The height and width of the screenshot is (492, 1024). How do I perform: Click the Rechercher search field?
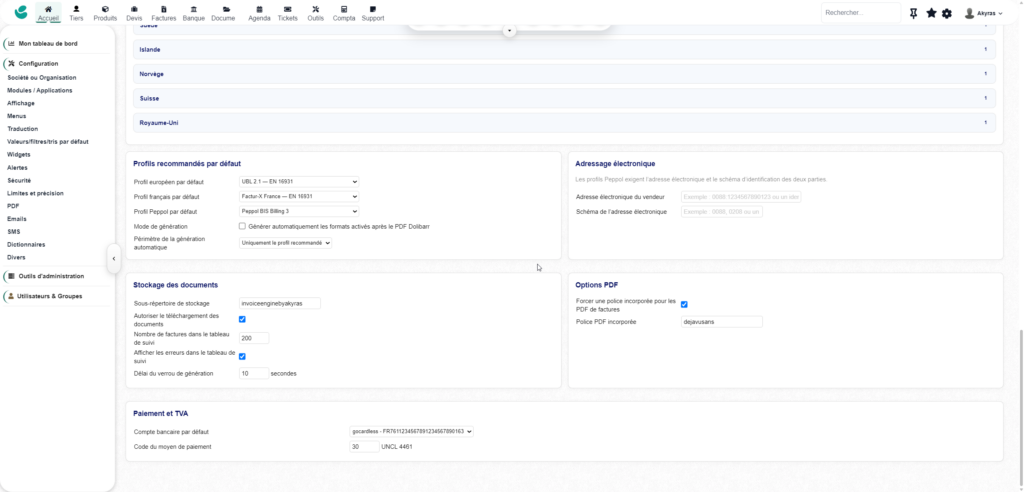click(861, 12)
